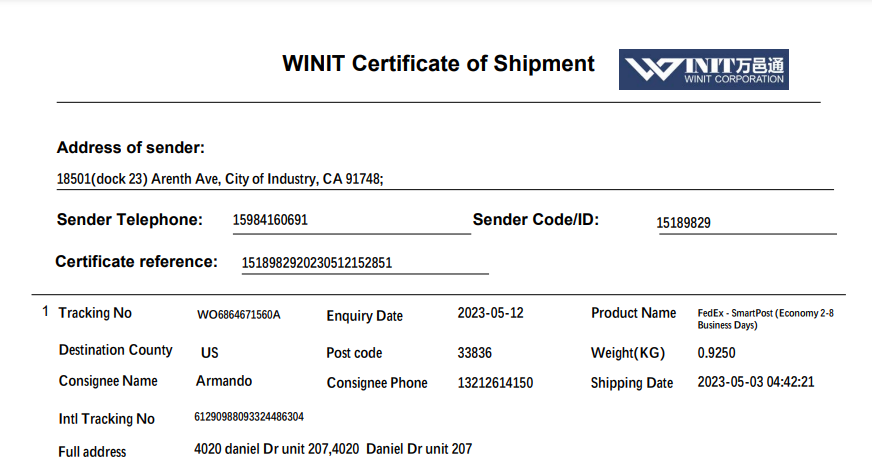Click the Enquiry Date value 2023-05-12
This screenshot has width=872, height=463.
pos(490,313)
